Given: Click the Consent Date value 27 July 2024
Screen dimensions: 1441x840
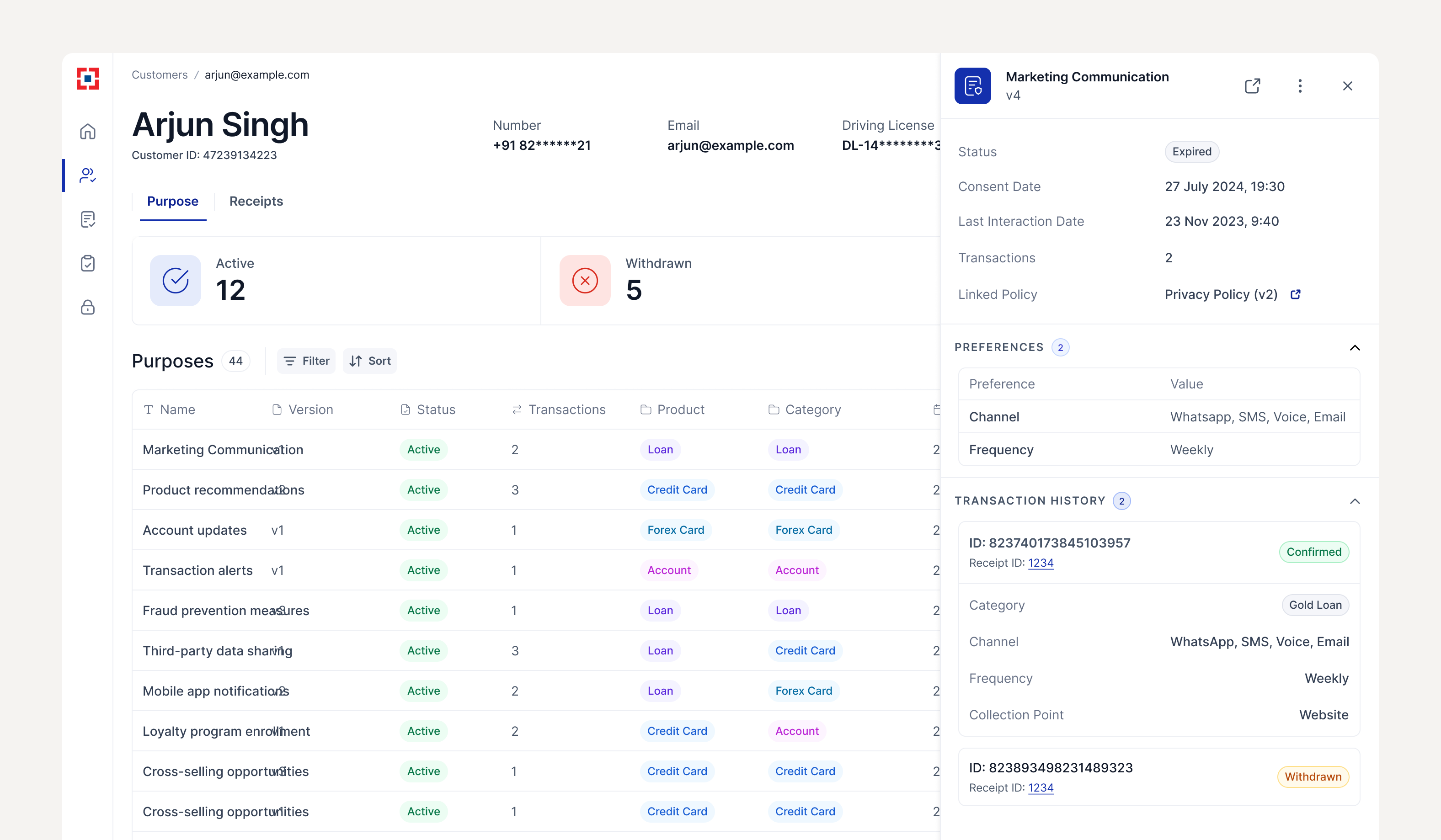Looking at the screenshot, I should (1224, 186).
